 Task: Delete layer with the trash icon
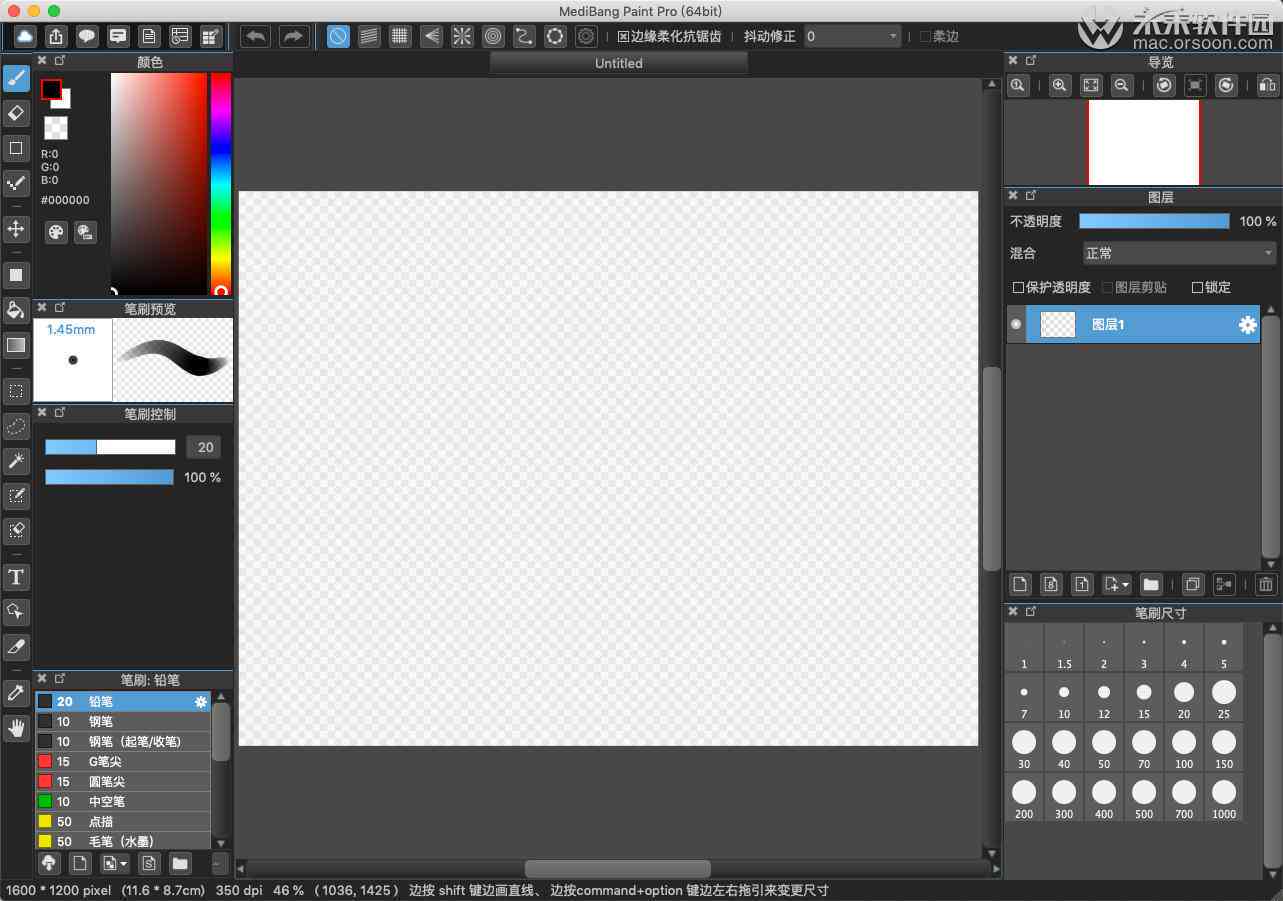pyautogui.click(x=1266, y=585)
